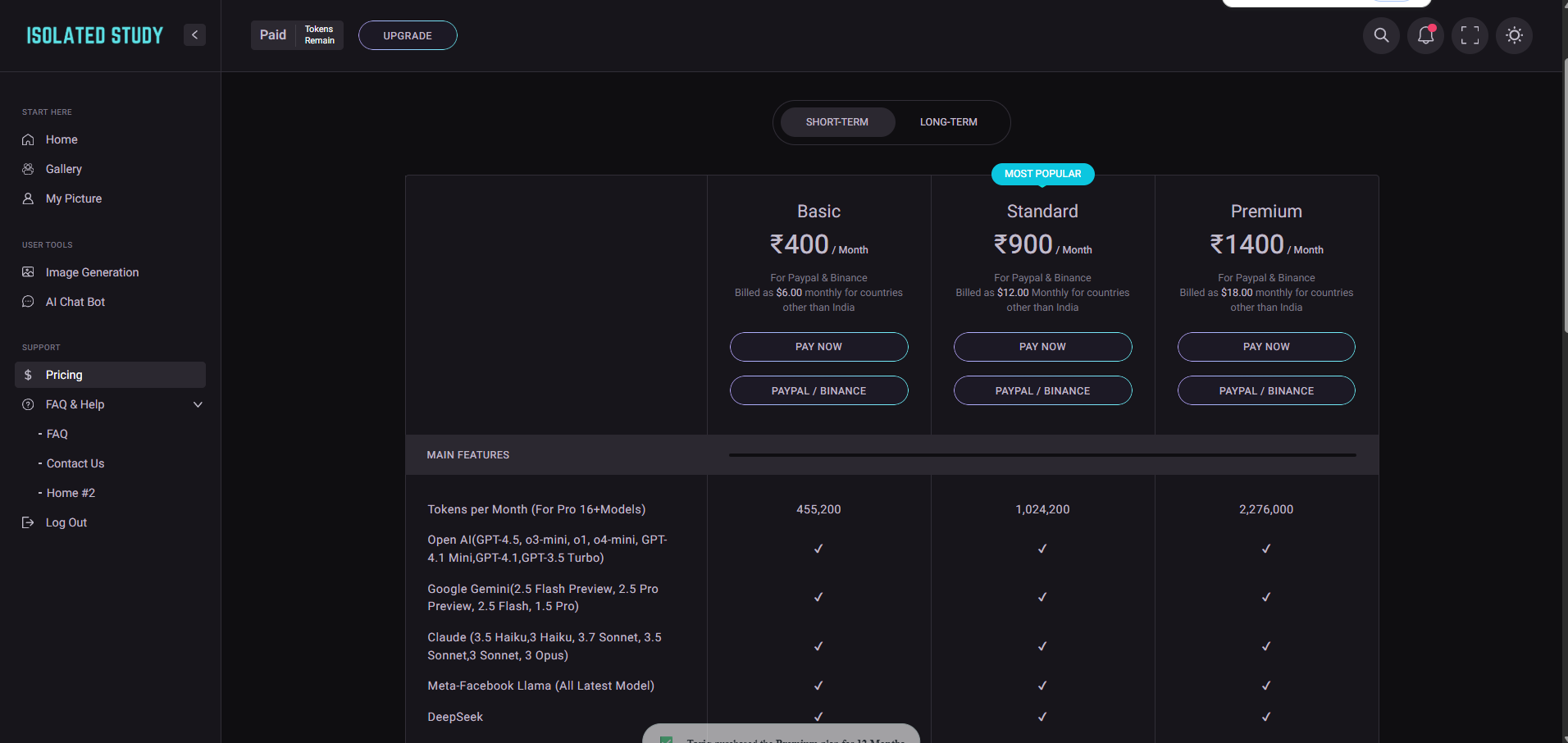
Task: Select the Long-Term billing toggle
Action: coord(948,122)
